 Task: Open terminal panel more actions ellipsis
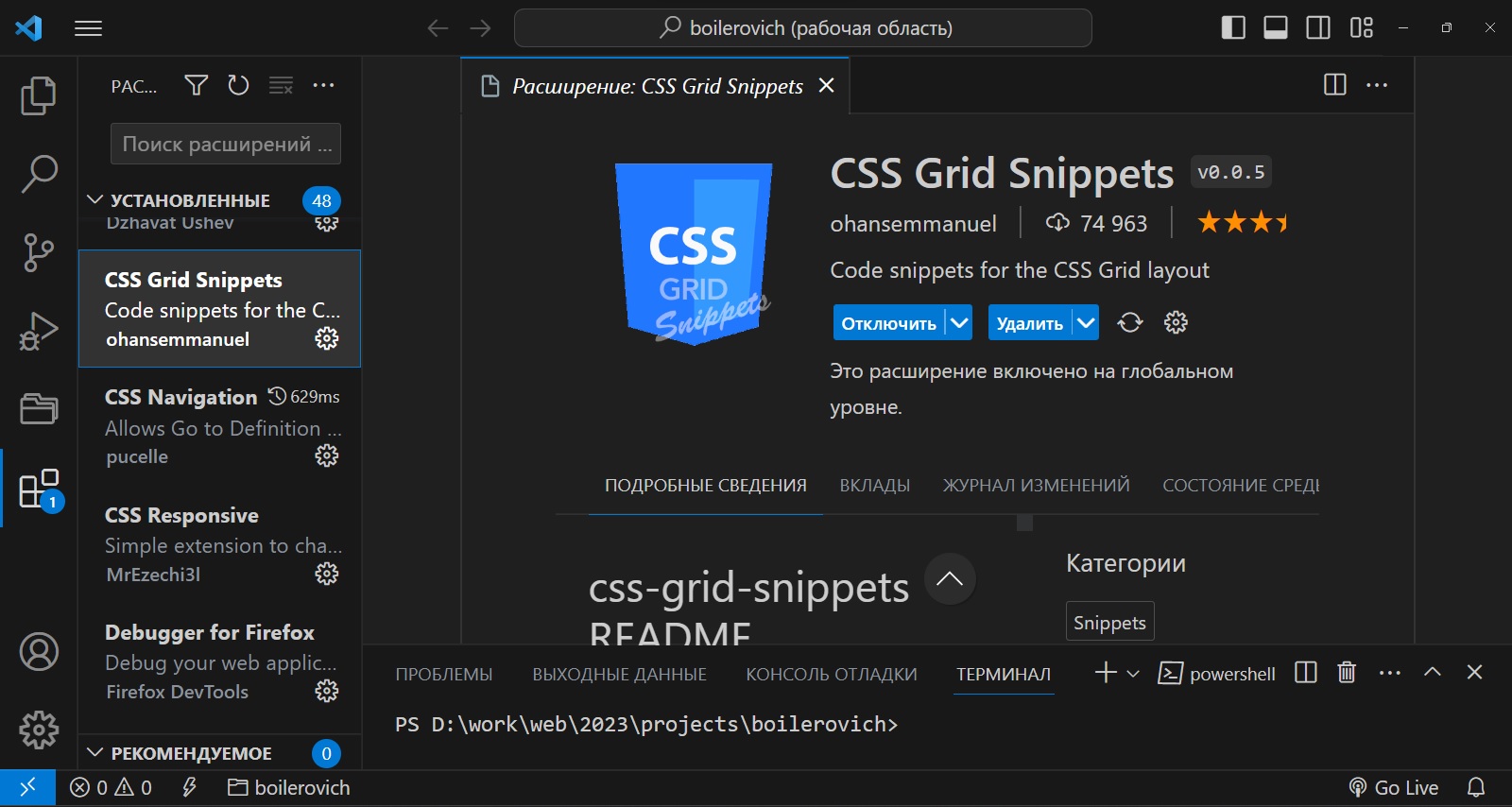coord(1390,673)
